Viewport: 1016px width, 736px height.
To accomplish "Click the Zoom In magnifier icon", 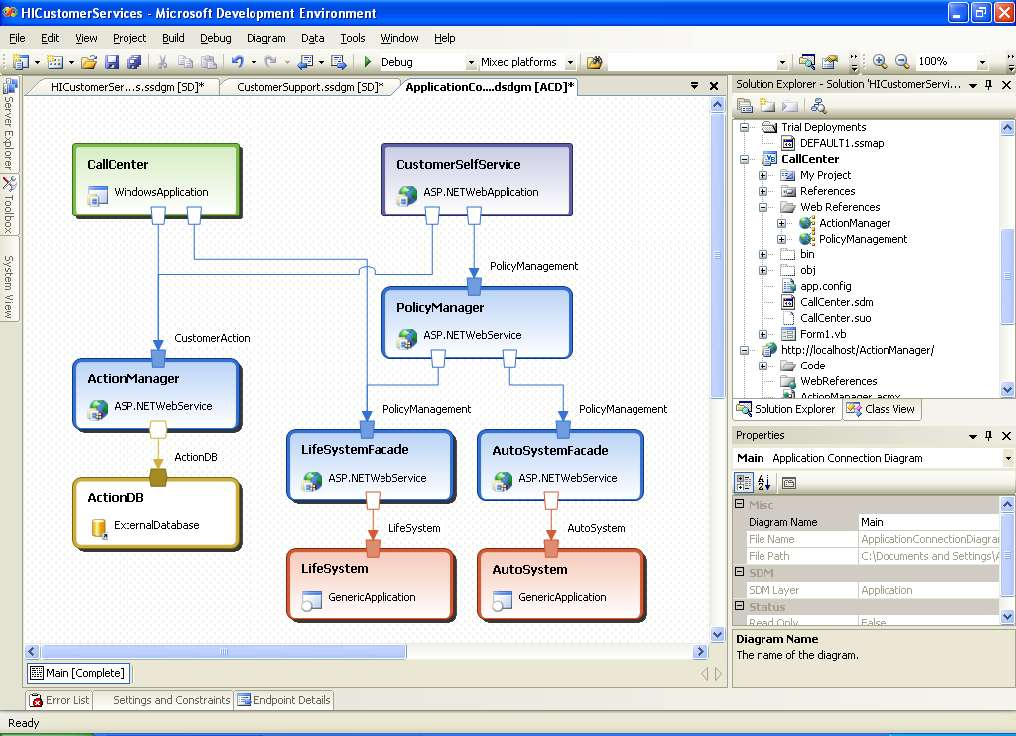I will [x=880, y=62].
